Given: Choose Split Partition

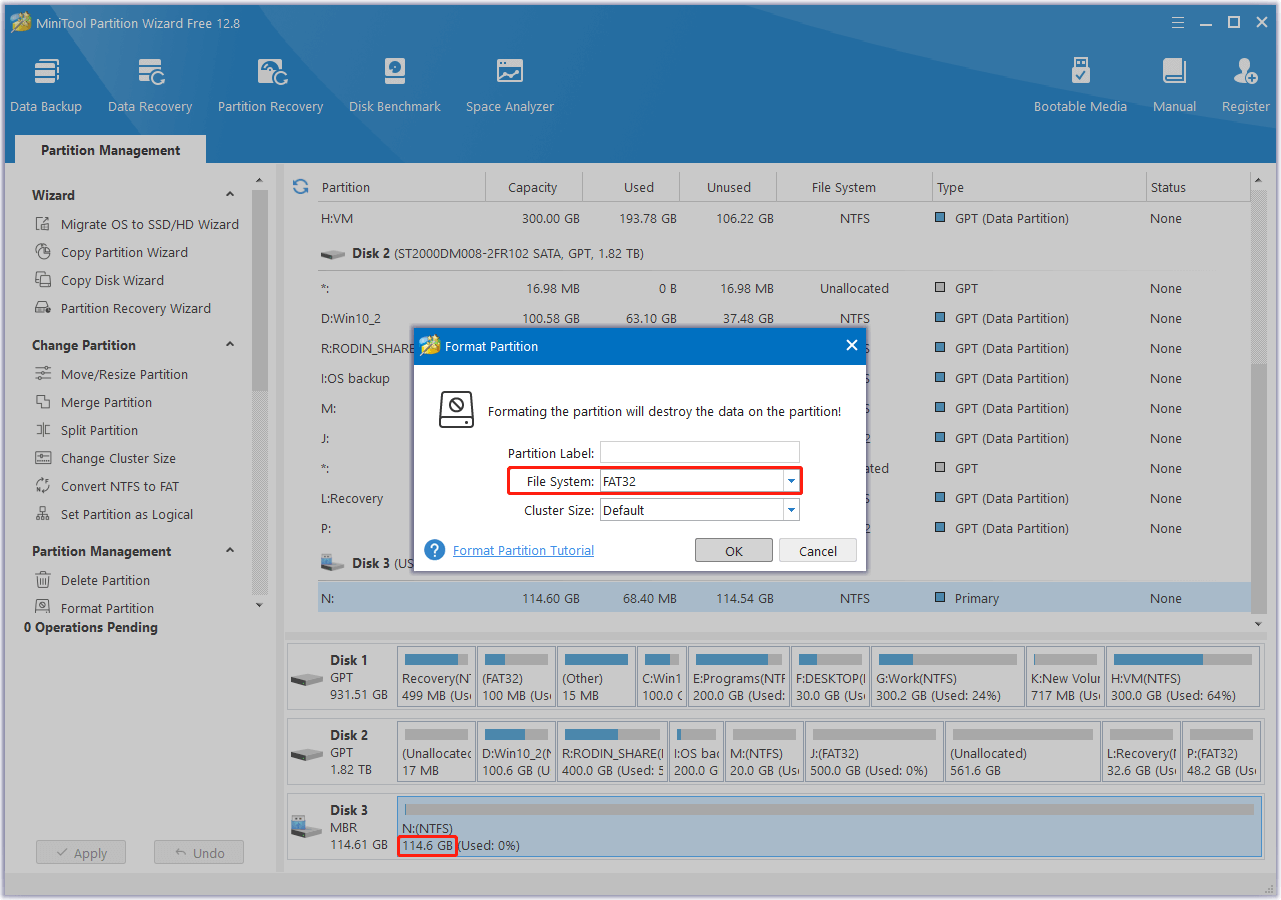Looking at the screenshot, I should point(86,430).
